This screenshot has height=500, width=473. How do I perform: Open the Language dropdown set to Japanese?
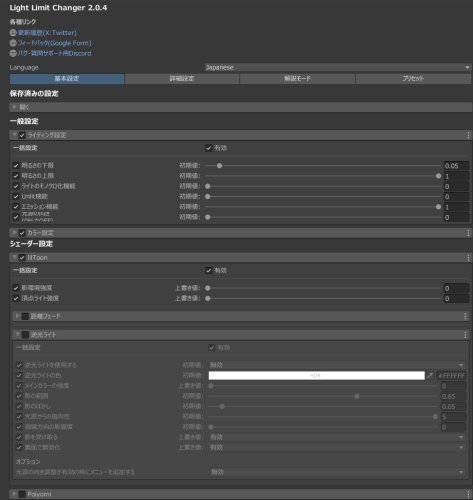338,67
